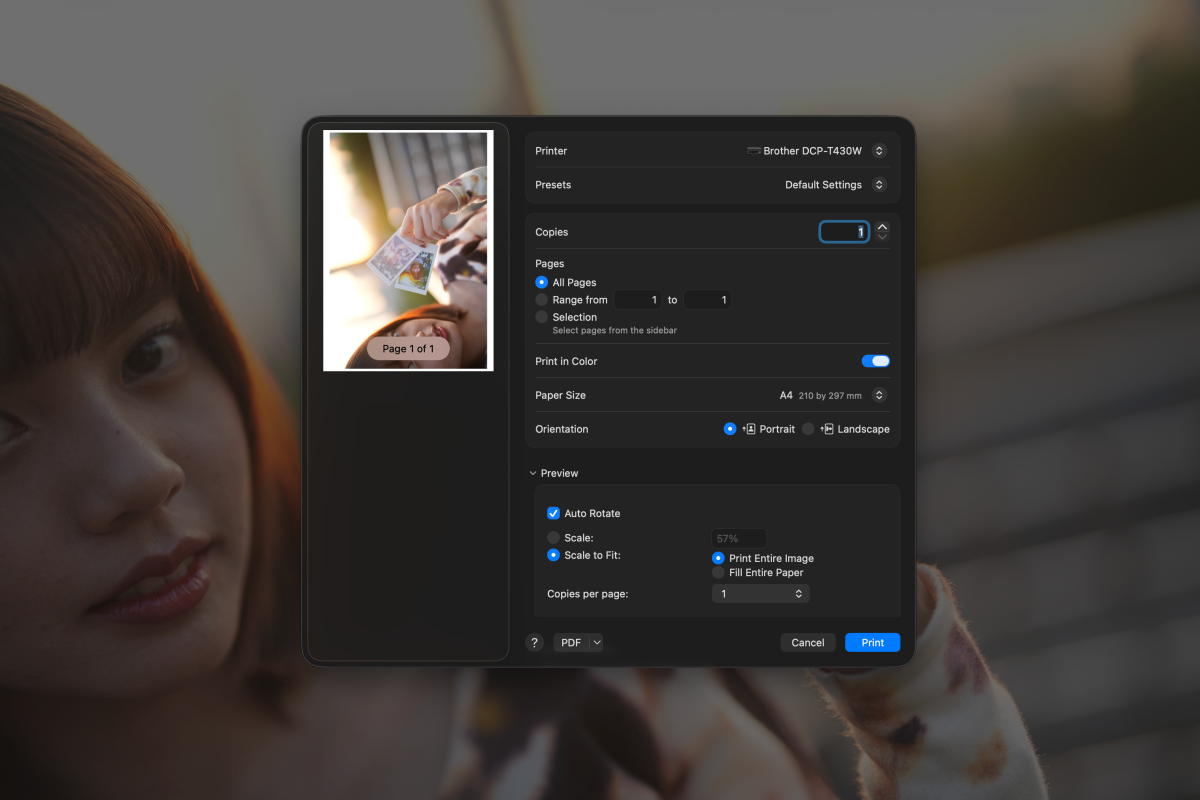Expand the Paper Size A4 dropdown
This screenshot has height=800, width=1200.
[x=879, y=395]
